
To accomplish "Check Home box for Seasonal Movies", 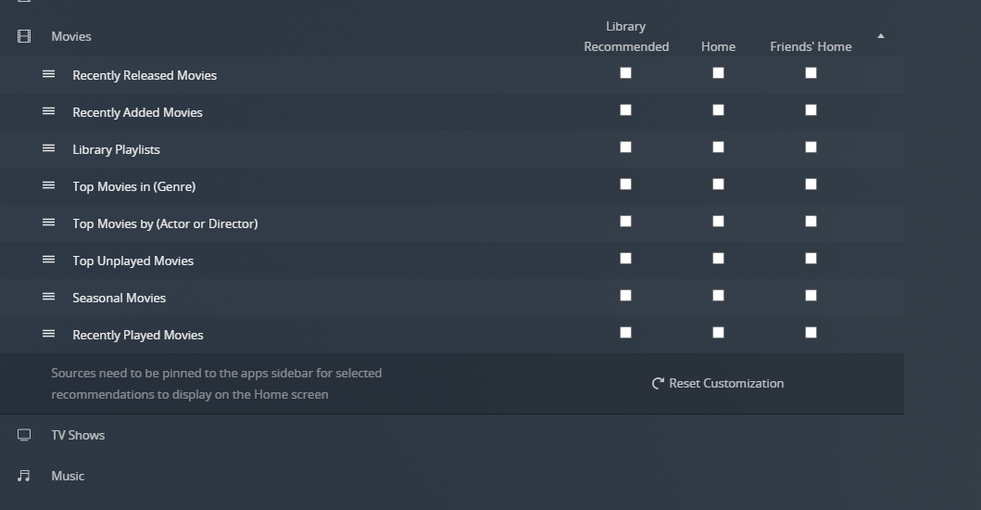I will (718, 295).
